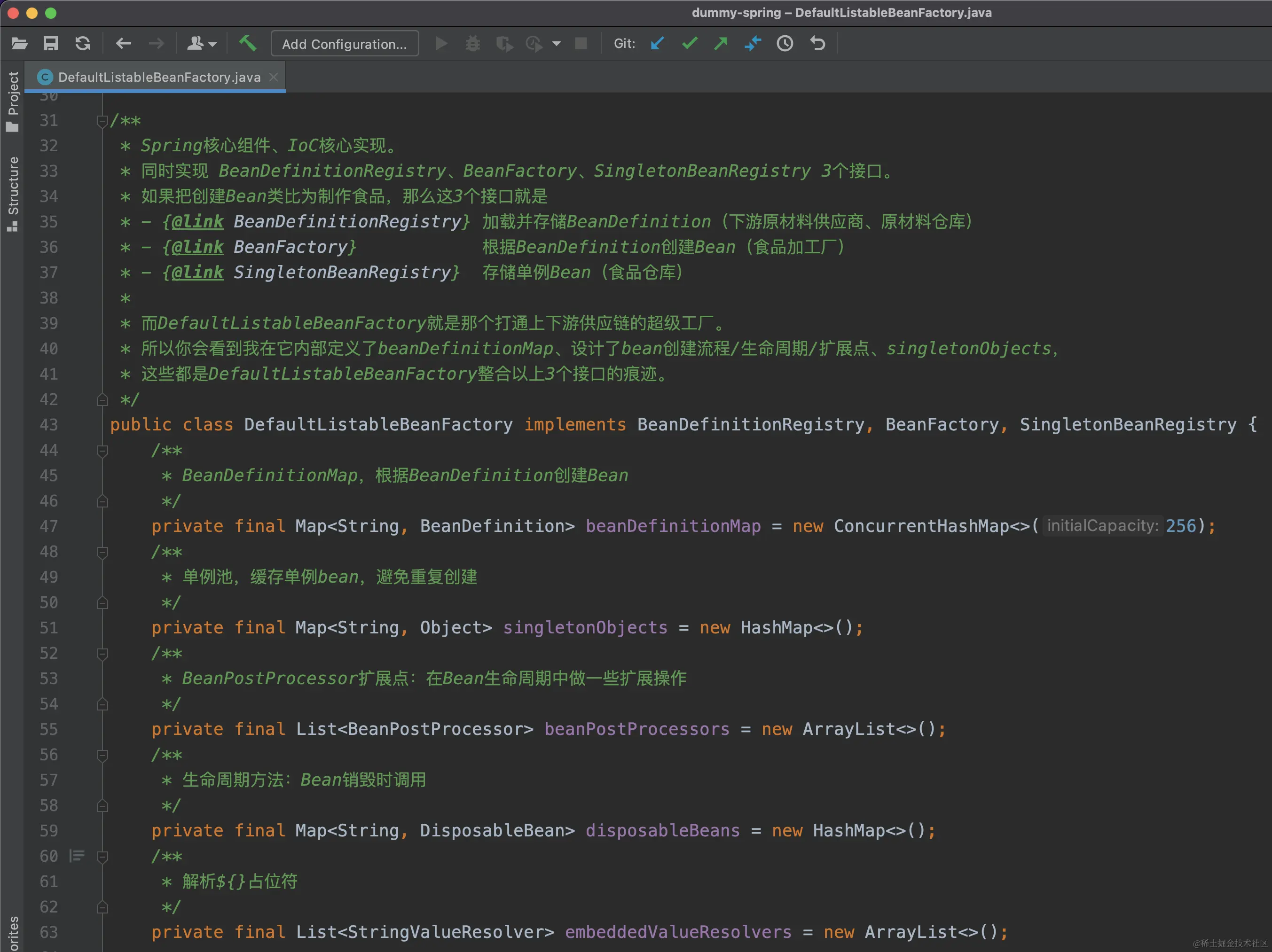Click Git Commit green checkmark

point(690,44)
